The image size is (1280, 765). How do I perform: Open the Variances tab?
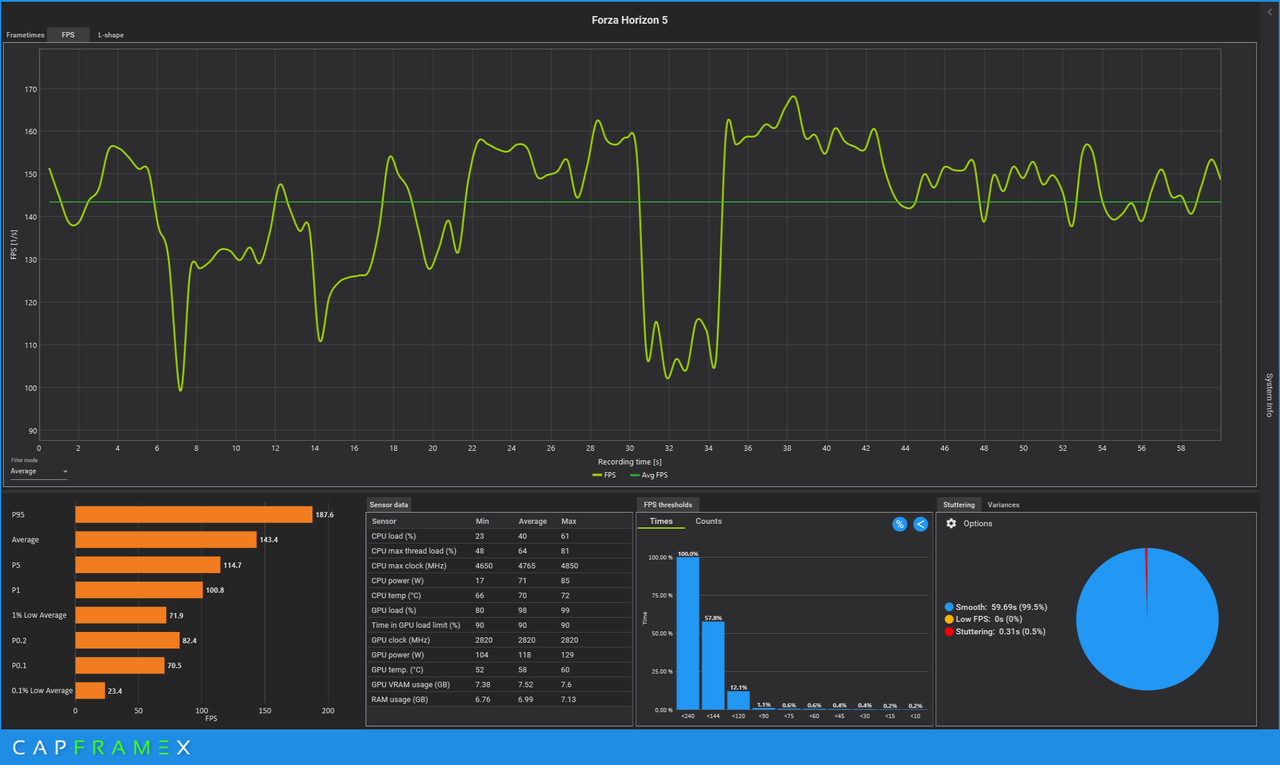click(1003, 505)
